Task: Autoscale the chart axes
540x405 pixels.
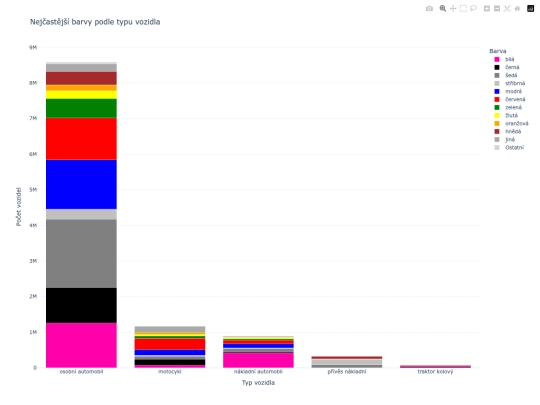Action: click(507, 9)
